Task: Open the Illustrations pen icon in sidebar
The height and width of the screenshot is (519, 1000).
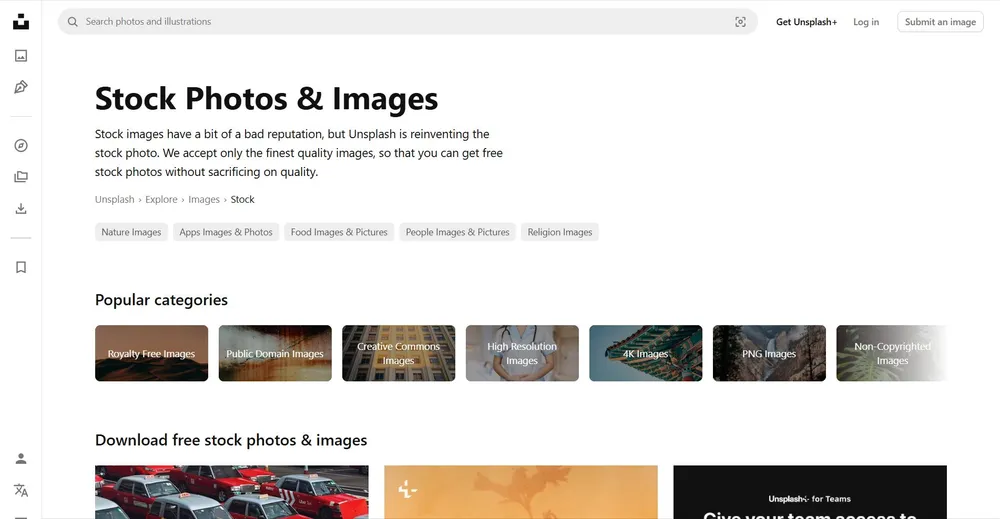Action: (21, 87)
